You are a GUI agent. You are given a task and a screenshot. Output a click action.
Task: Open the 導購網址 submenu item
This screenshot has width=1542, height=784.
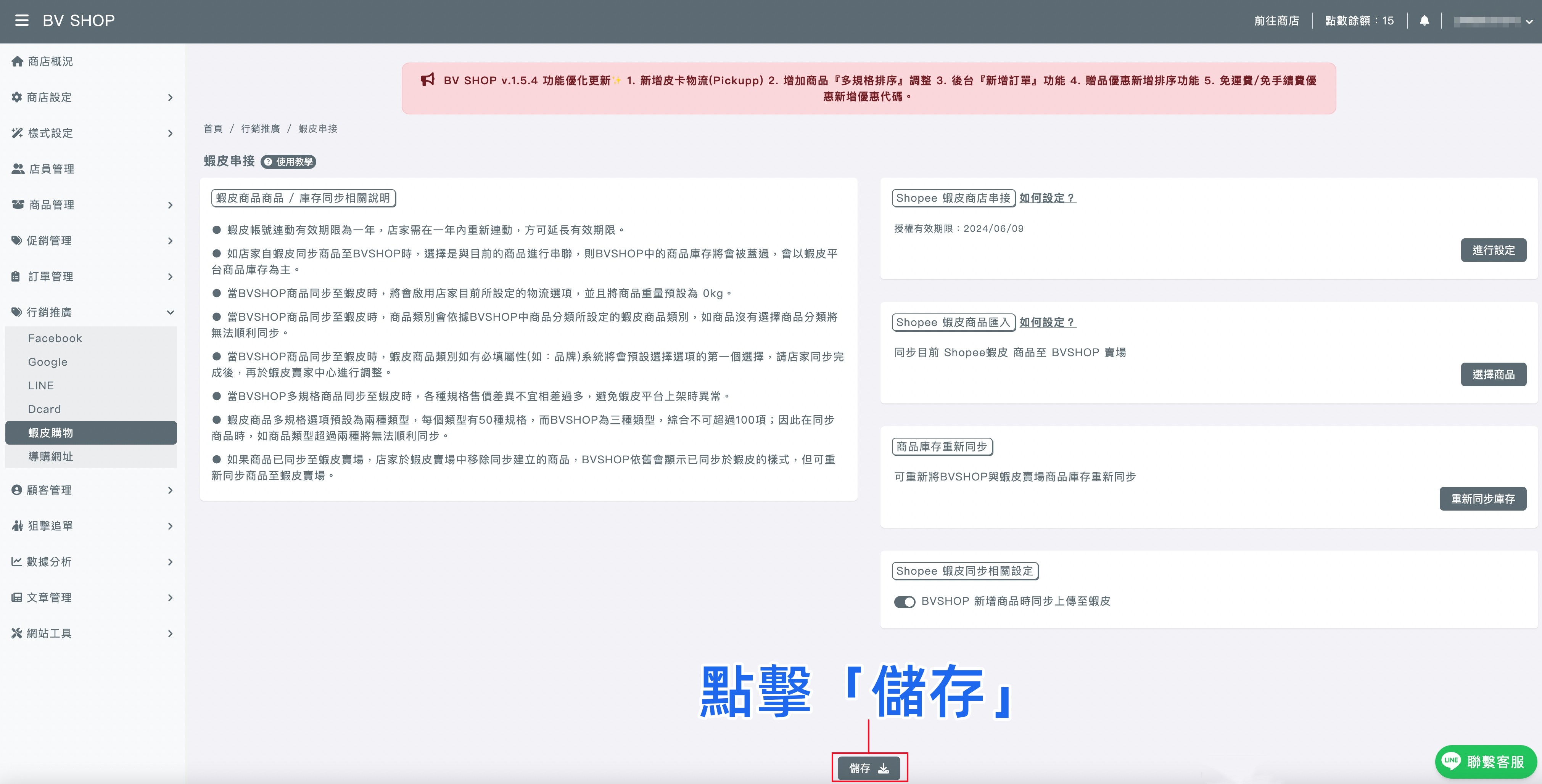(91, 456)
